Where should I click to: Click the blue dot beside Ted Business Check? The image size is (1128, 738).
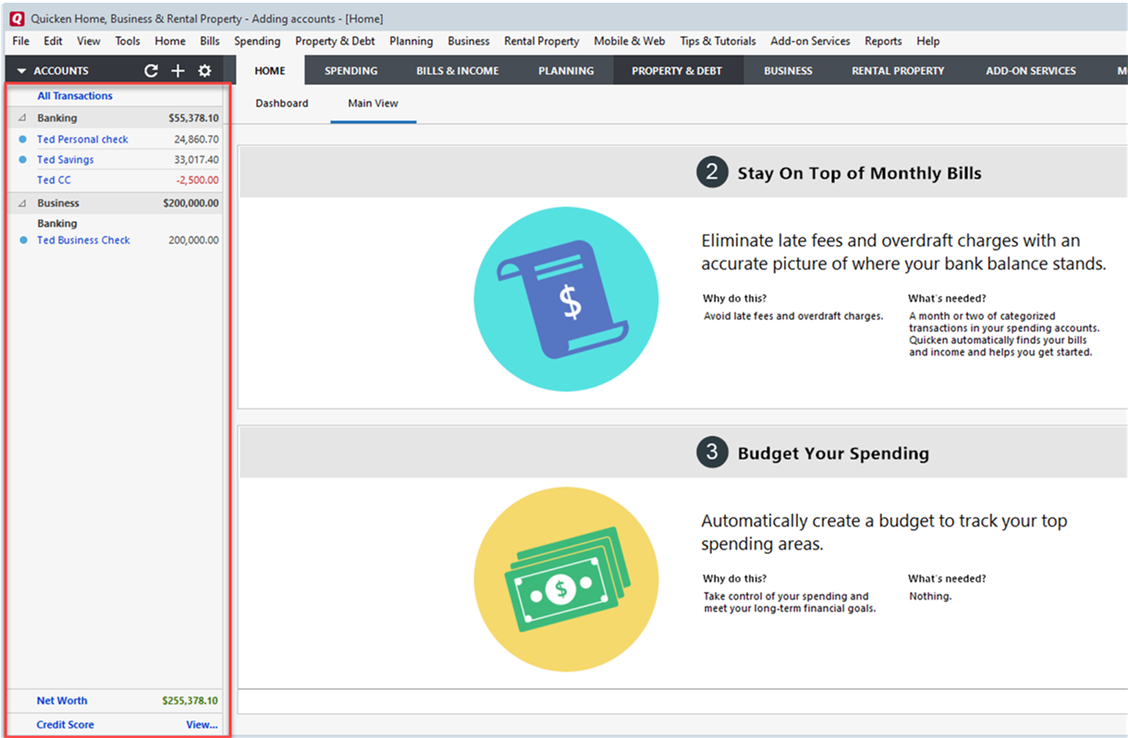pos(22,241)
